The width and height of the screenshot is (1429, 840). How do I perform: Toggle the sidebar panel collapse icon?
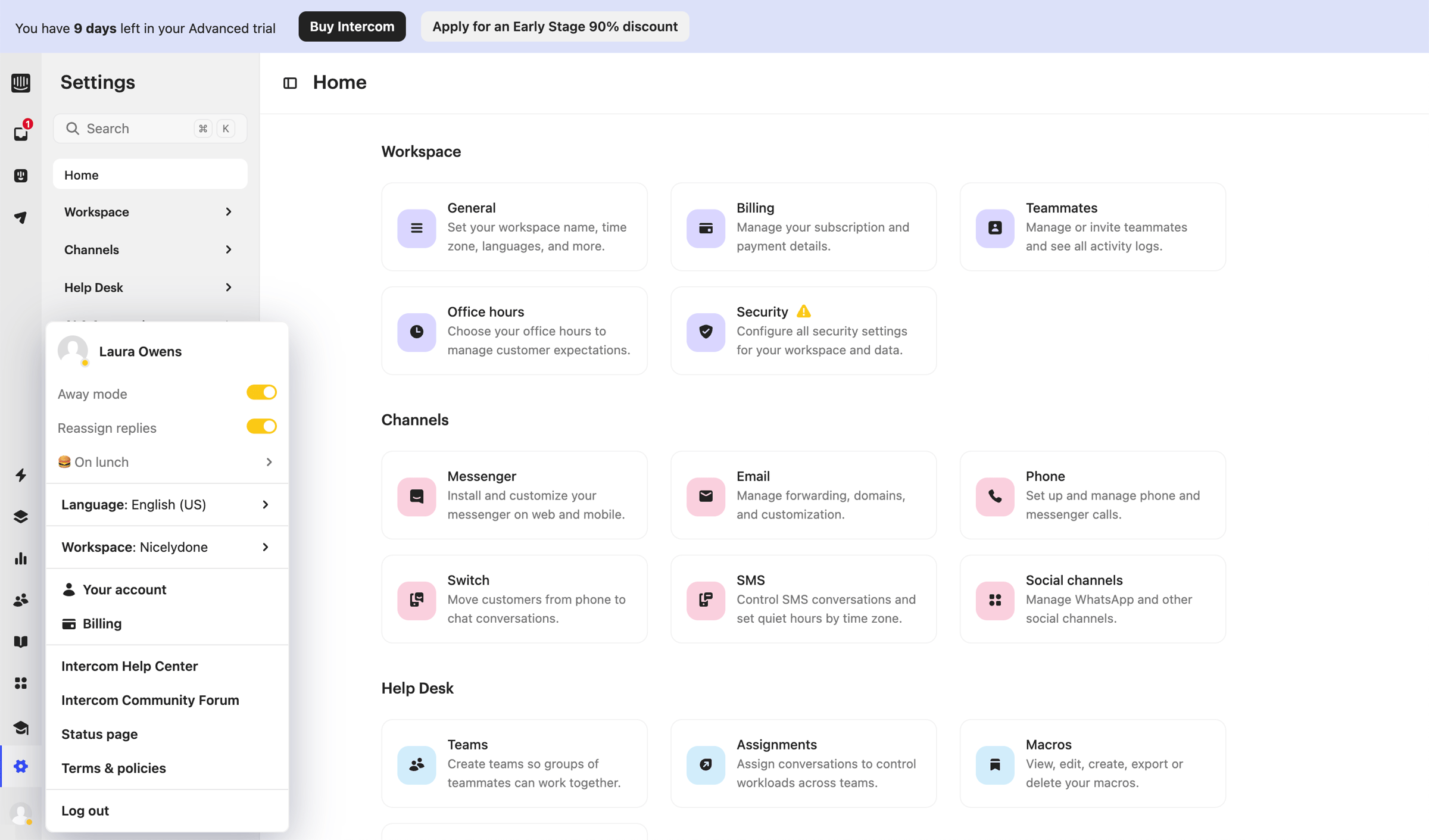point(290,83)
